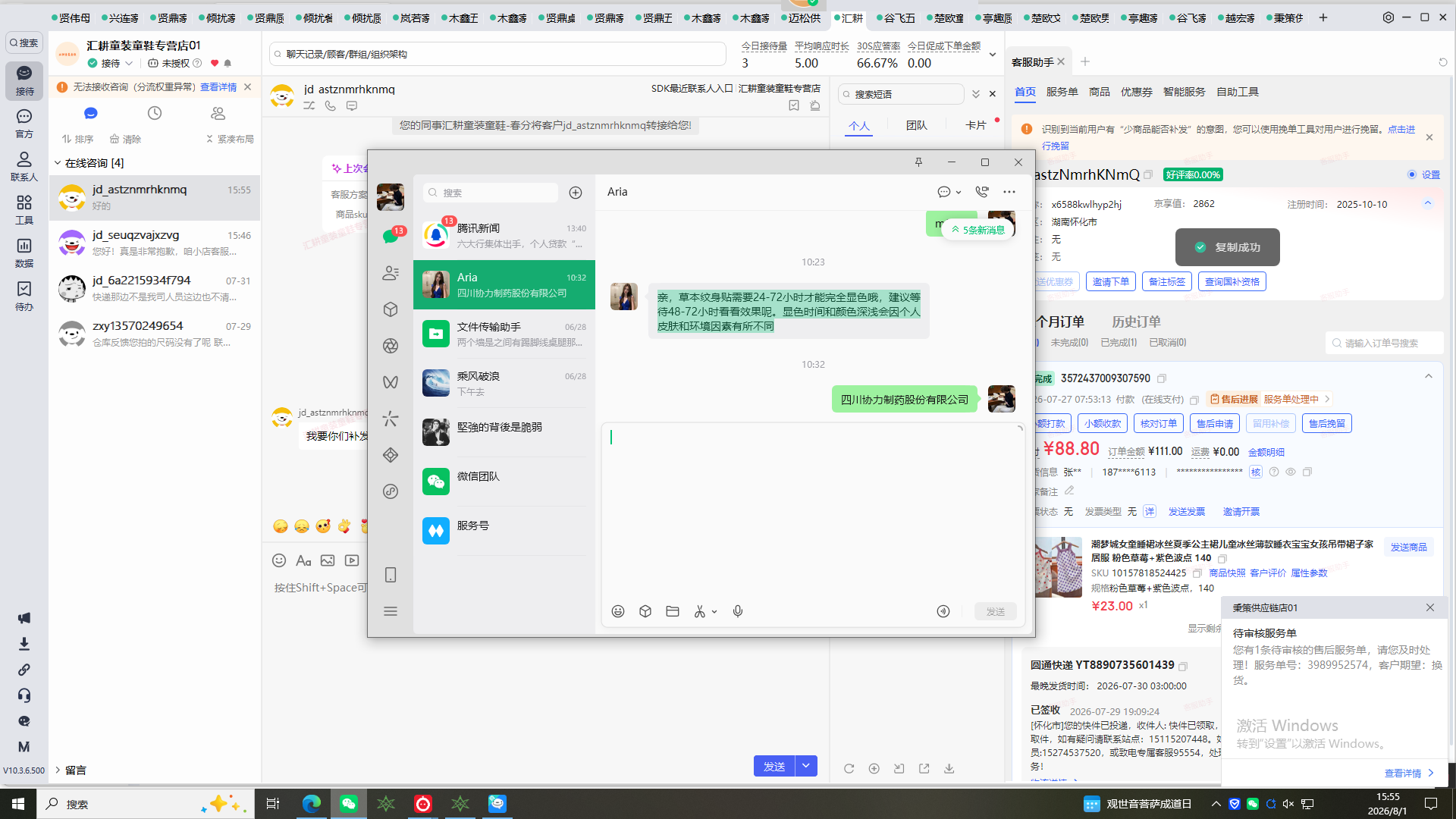
Task: Click the WeChat scissors screenshot icon
Action: tap(700, 611)
